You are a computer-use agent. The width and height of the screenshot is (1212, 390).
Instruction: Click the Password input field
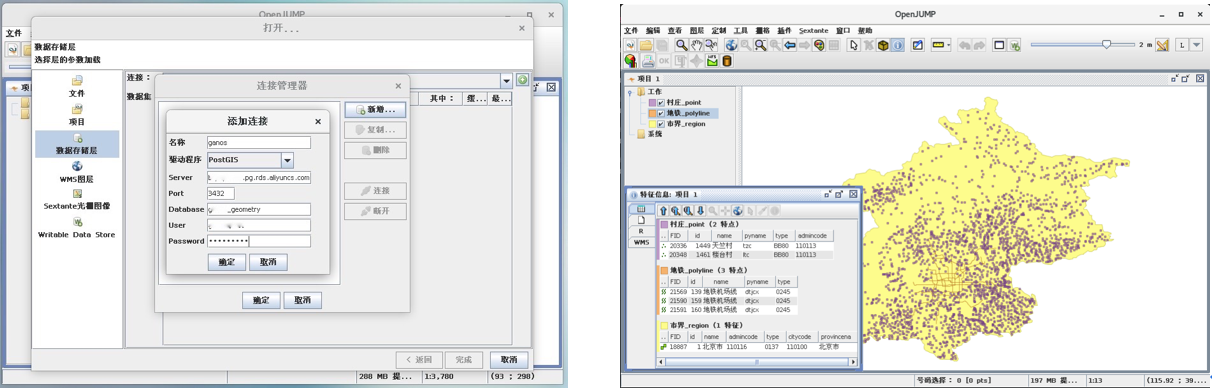pyautogui.click(x=258, y=241)
